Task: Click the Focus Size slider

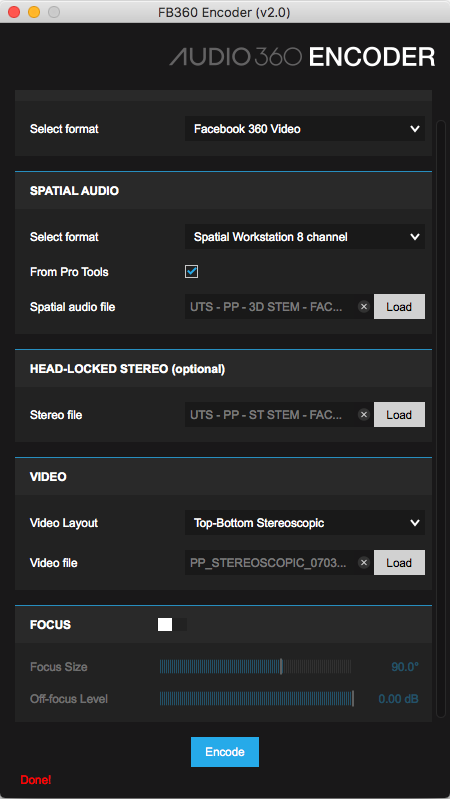Action: click(255, 667)
